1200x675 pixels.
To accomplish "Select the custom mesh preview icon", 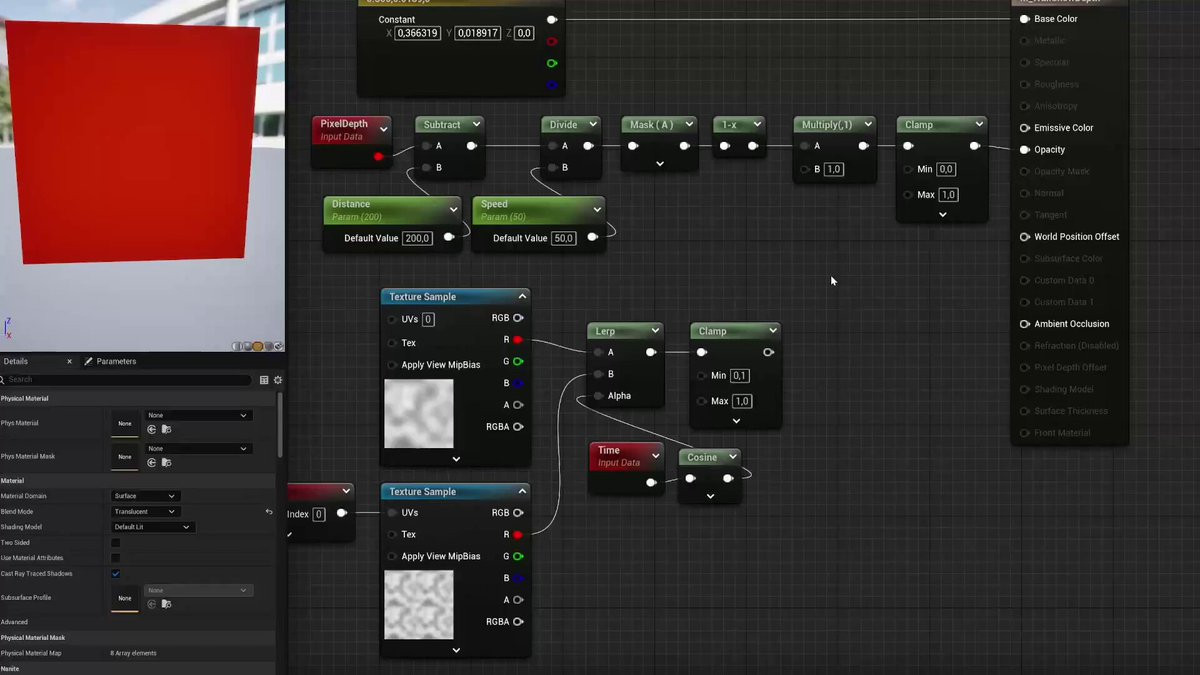I will coord(279,346).
